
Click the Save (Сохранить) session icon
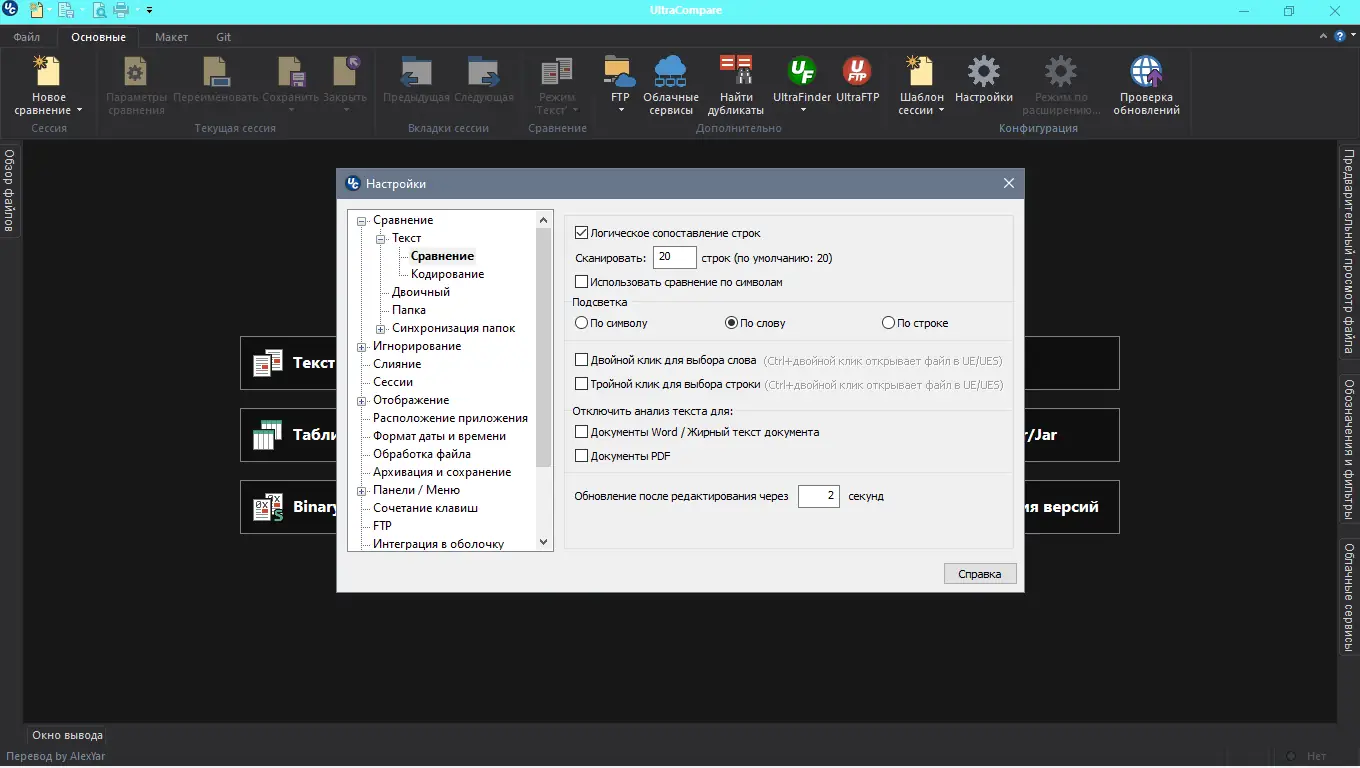[x=291, y=72]
